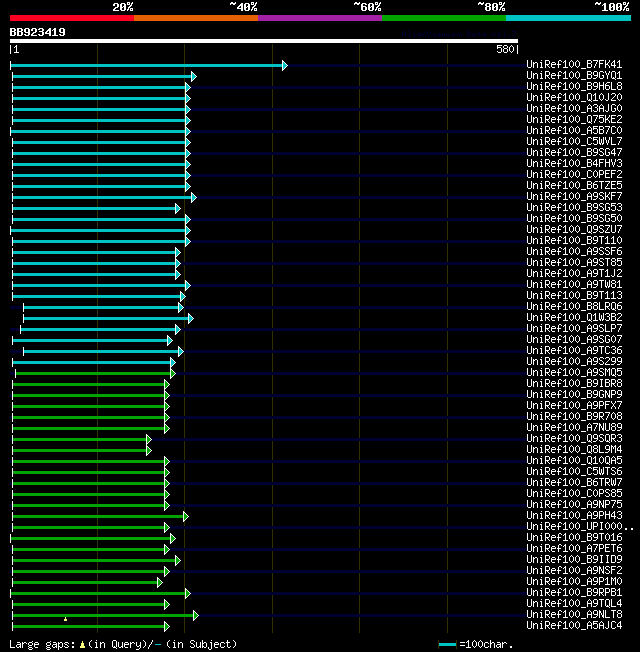
Task: Open the UniRef100_A5B7C0 hit label
Action: click(x=574, y=131)
